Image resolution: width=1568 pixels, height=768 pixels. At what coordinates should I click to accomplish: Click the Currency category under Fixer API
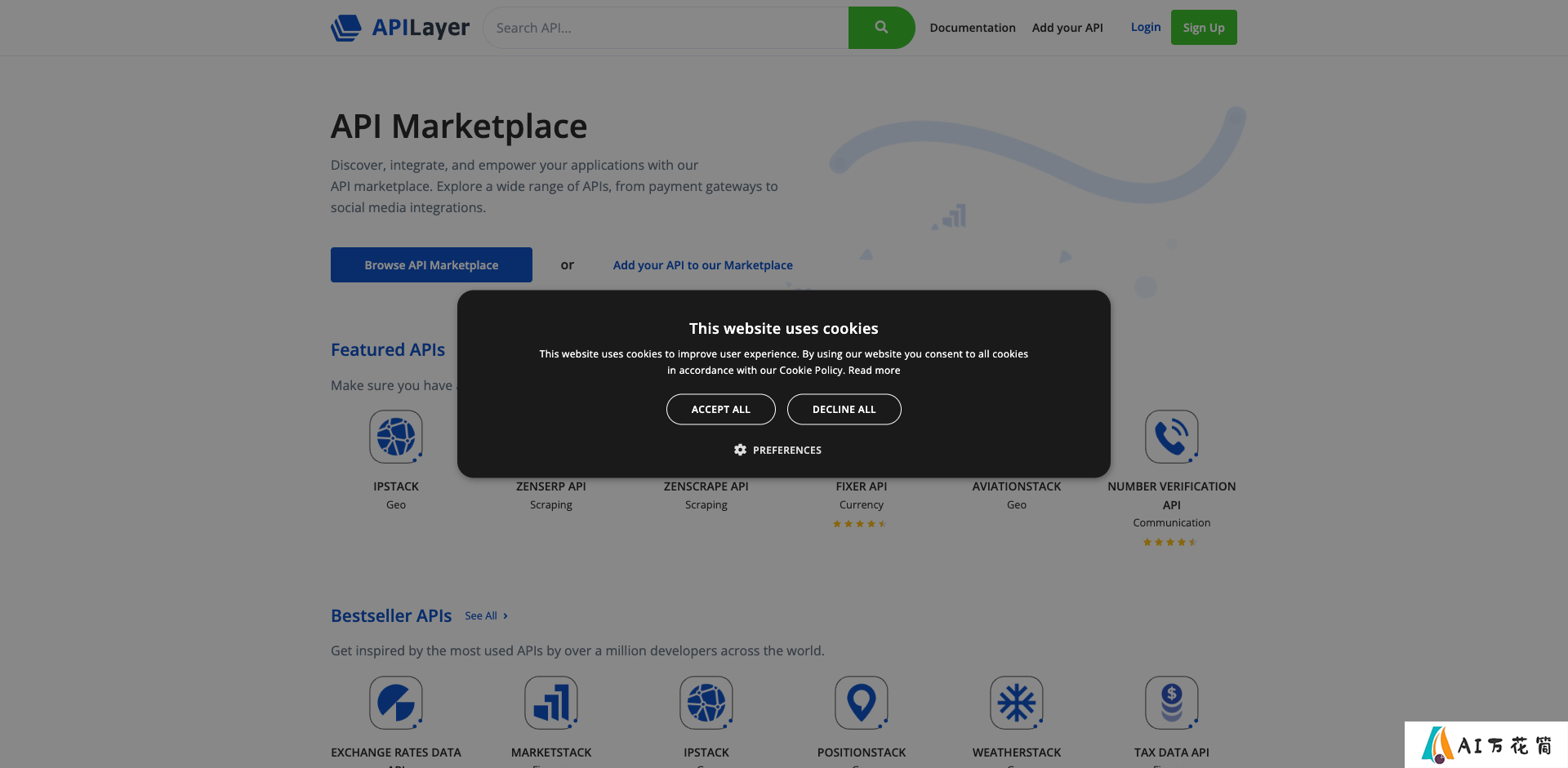tap(862, 505)
